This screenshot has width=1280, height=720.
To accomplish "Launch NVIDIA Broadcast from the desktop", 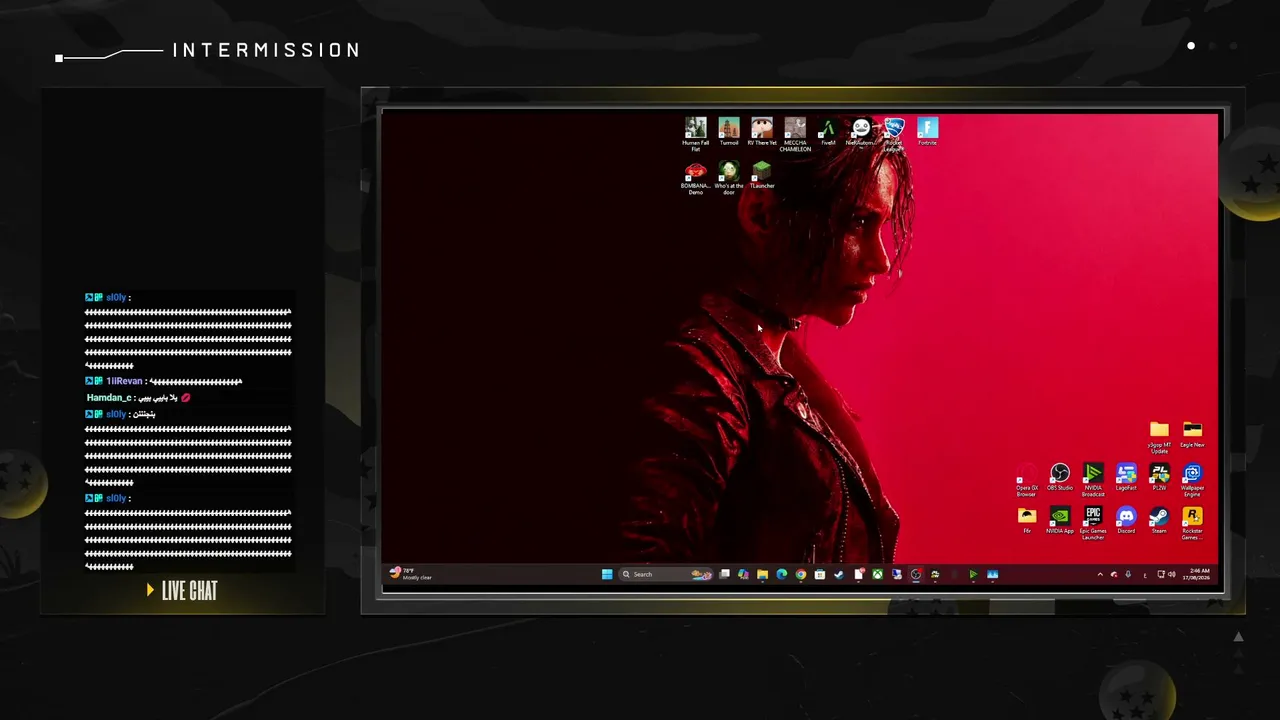I will [x=1093, y=480].
